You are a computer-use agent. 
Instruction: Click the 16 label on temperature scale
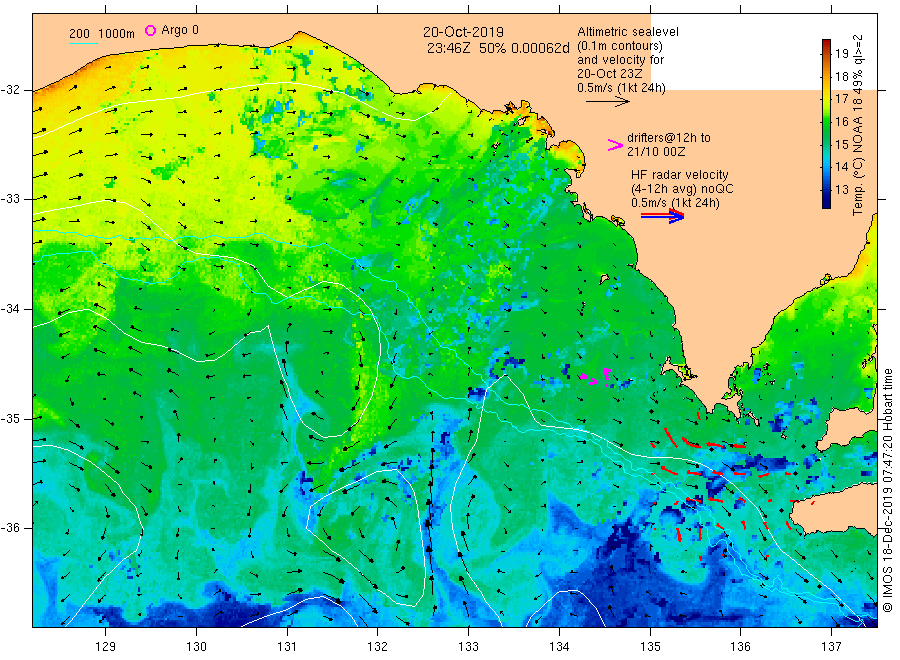click(x=841, y=122)
